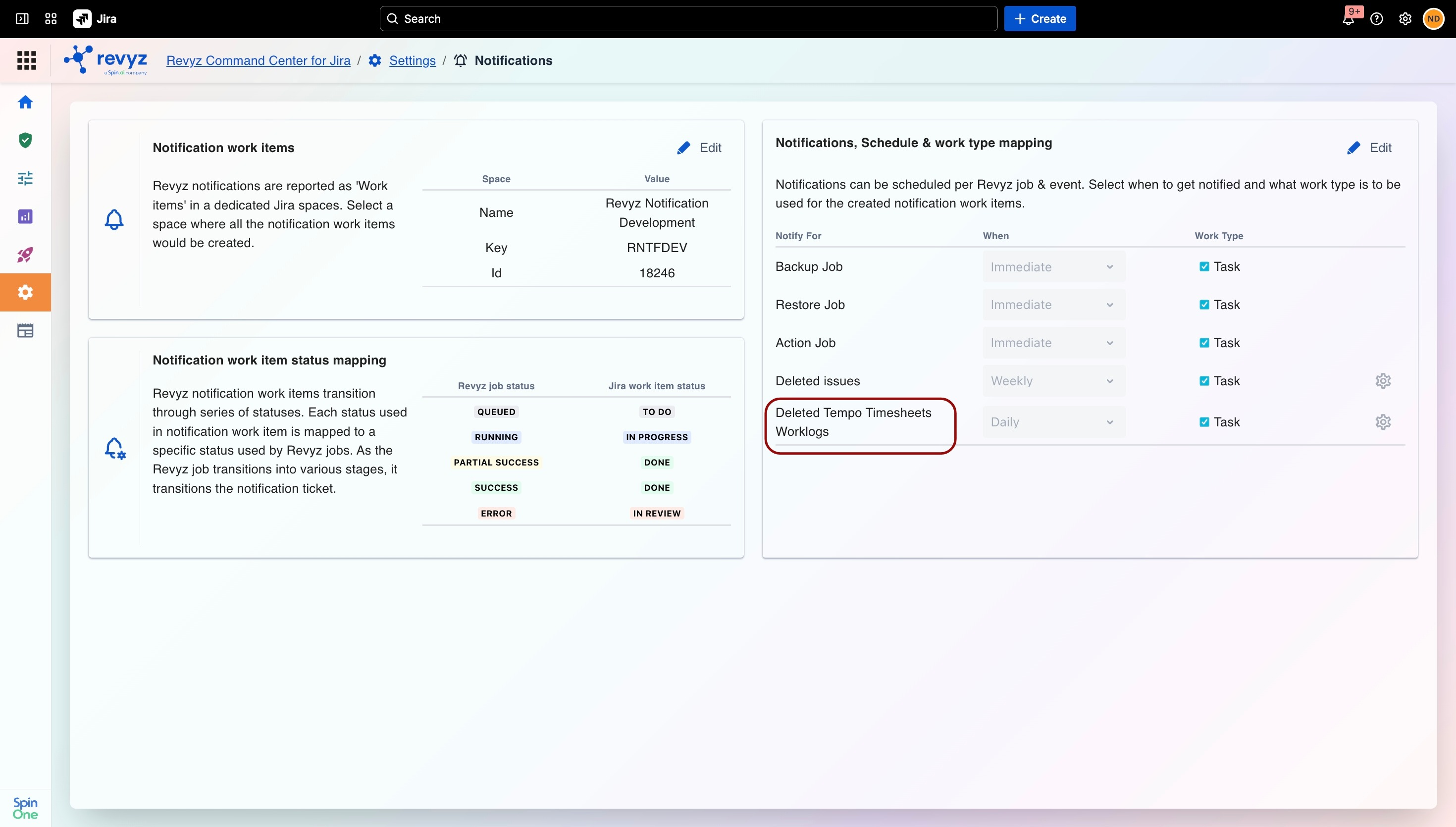The height and width of the screenshot is (827, 1456).
Task: Click the RUNNING status badge
Action: click(496, 437)
